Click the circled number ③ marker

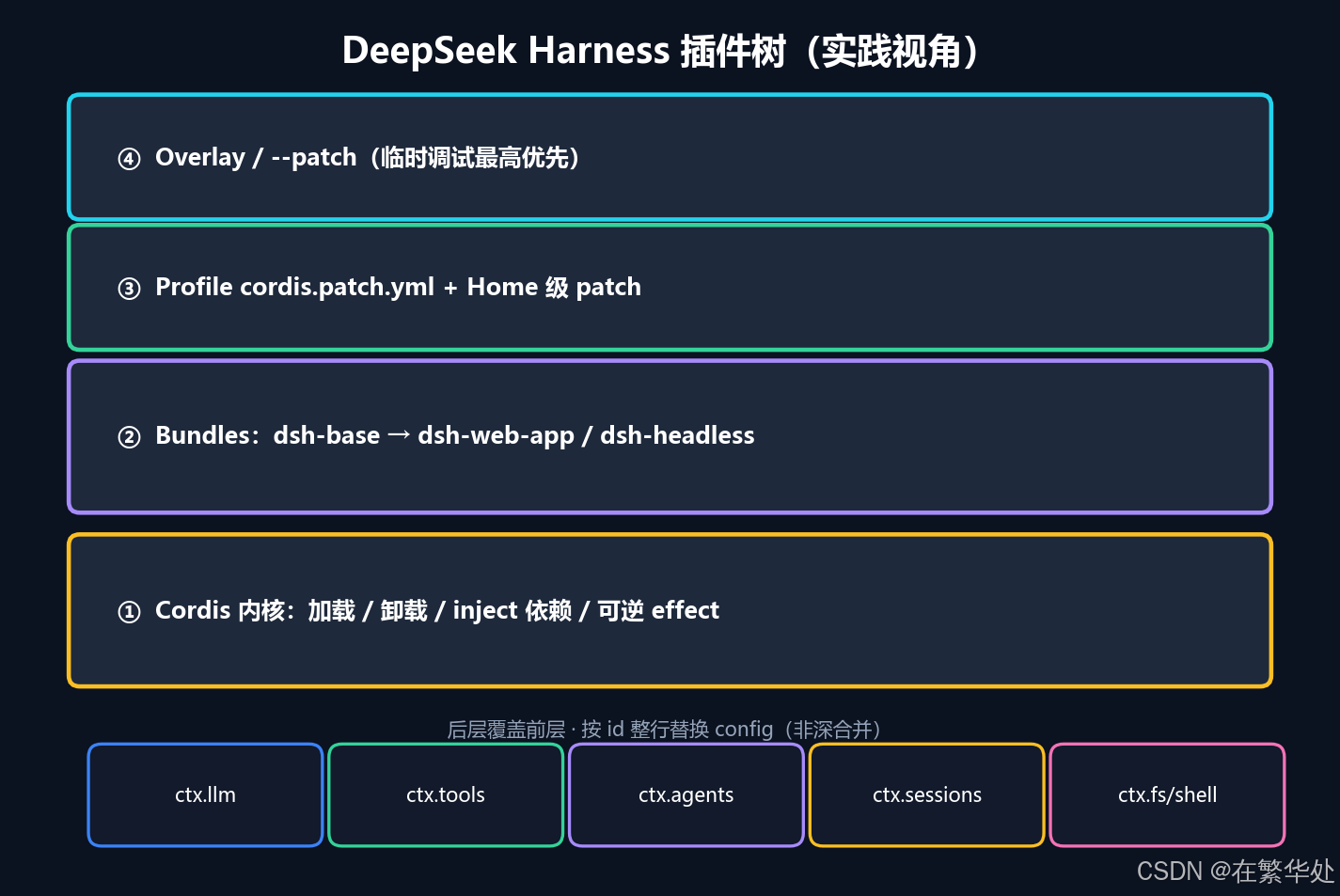pos(129,289)
